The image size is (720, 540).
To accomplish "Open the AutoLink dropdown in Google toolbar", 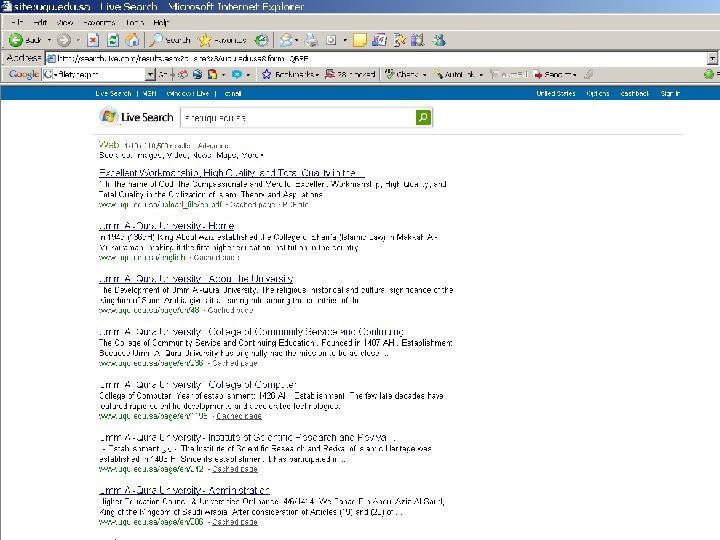I will point(458,74).
